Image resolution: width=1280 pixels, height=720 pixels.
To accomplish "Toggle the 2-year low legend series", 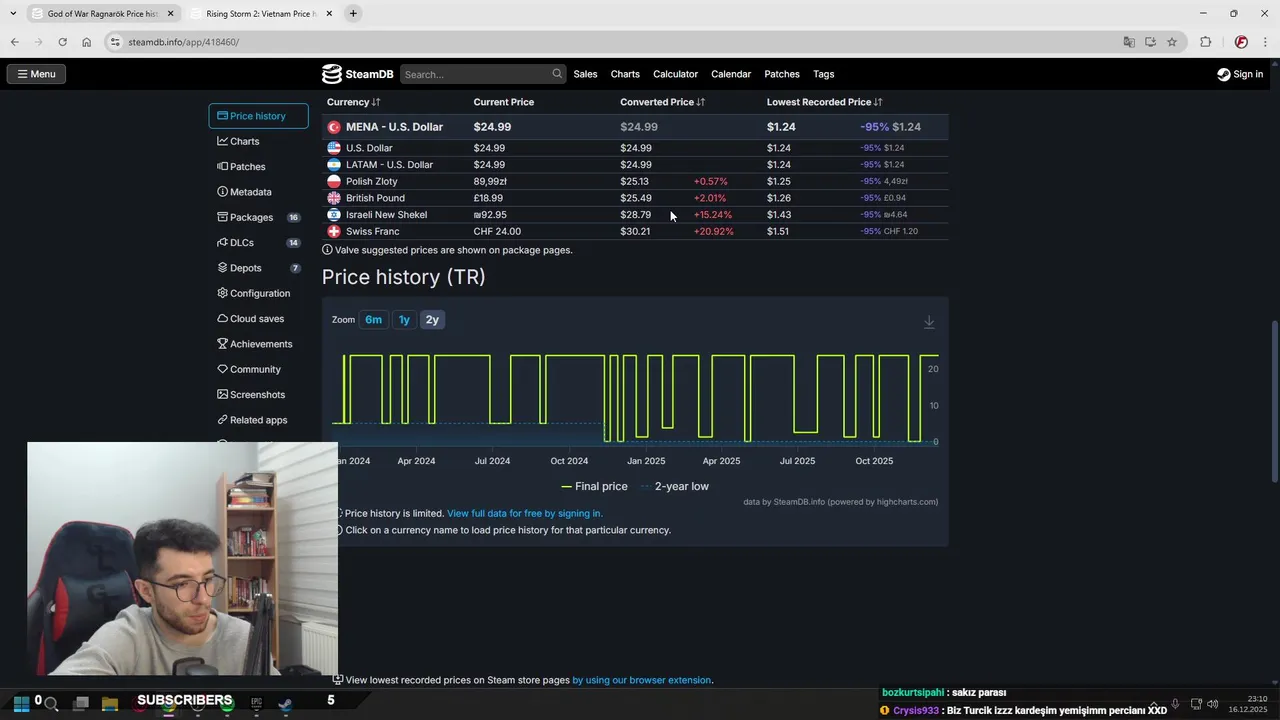I will pos(675,487).
